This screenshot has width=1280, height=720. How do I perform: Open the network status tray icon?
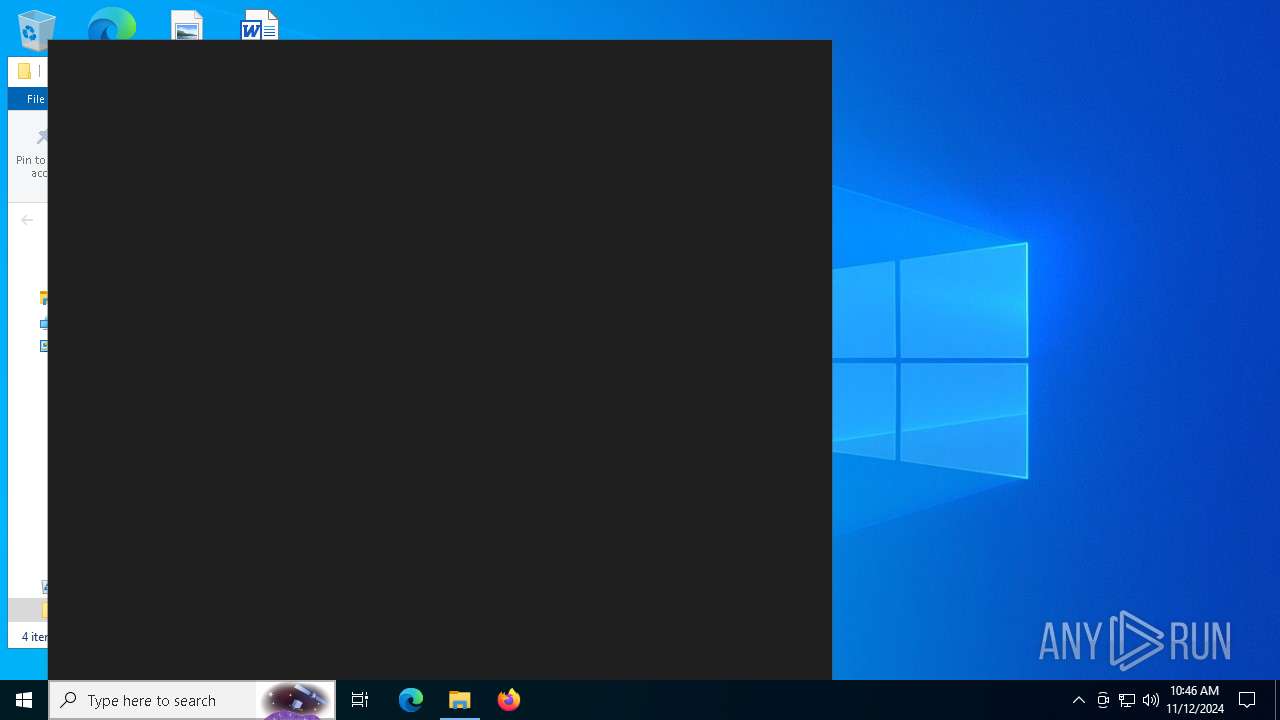(1127, 700)
